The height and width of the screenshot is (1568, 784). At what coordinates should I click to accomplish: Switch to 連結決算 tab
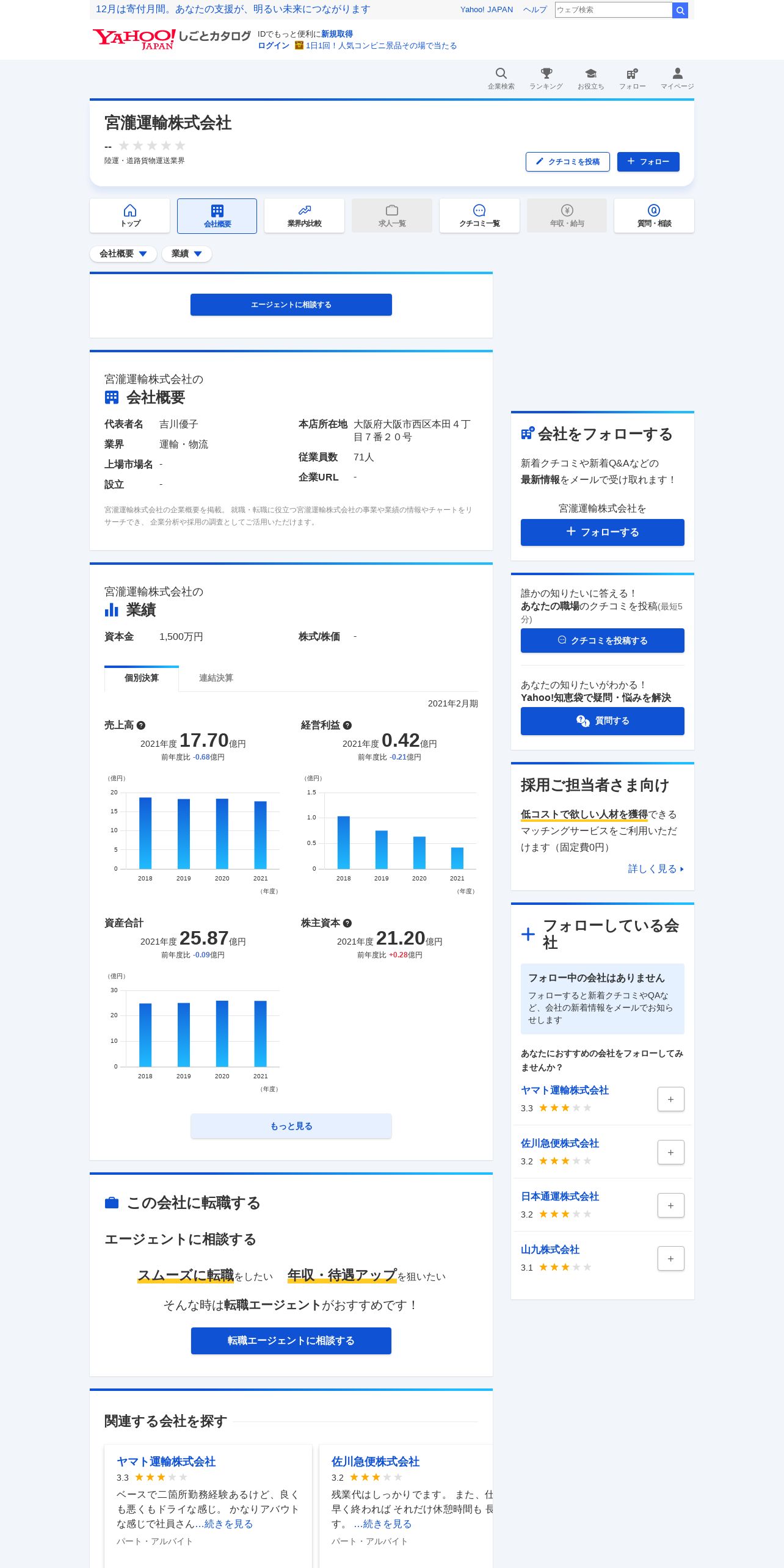click(216, 678)
